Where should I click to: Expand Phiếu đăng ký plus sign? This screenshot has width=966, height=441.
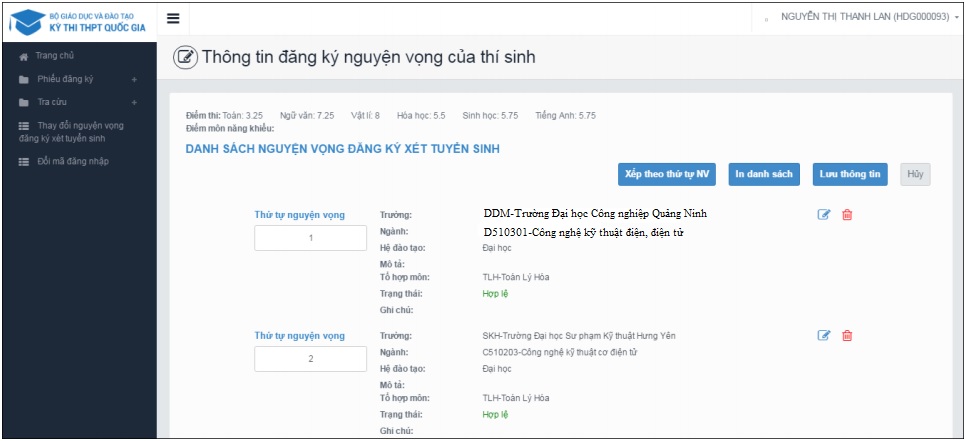tap(134, 79)
